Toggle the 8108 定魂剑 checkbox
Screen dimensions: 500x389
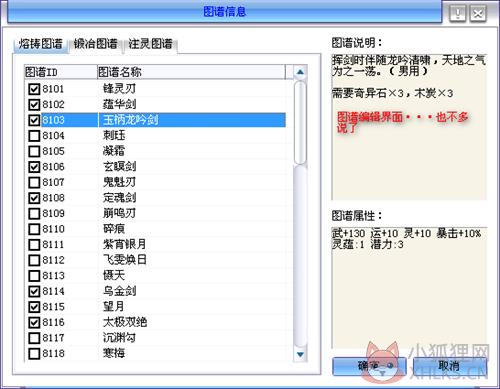(x=34, y=198)
